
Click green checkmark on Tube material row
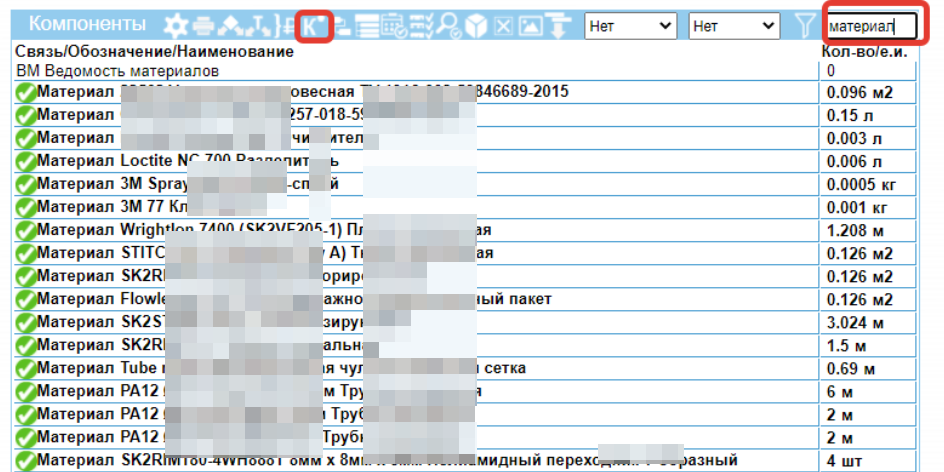pyautogui.click(x=25, y=369)
